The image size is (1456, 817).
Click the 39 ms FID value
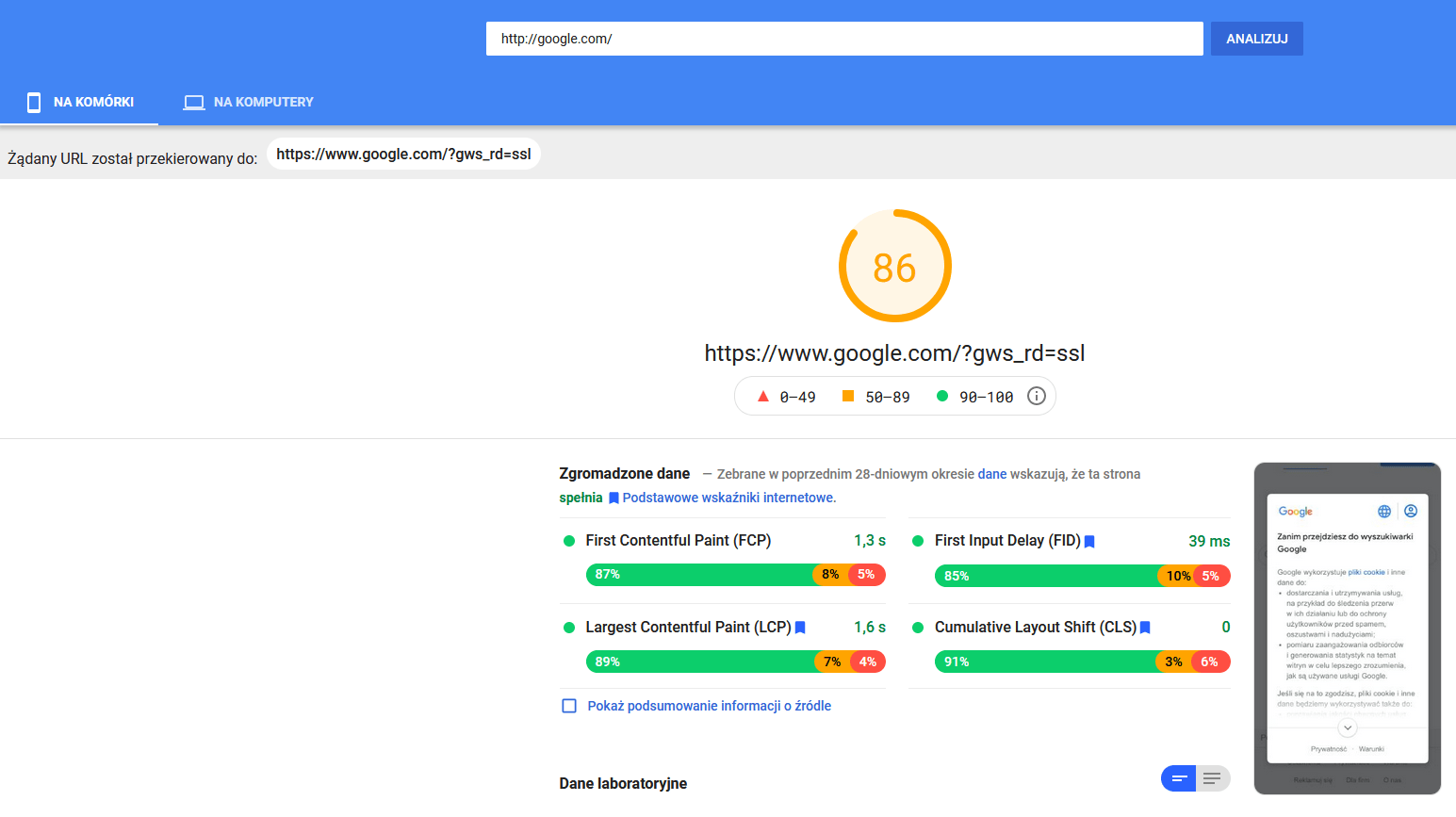coord(1209,541)
